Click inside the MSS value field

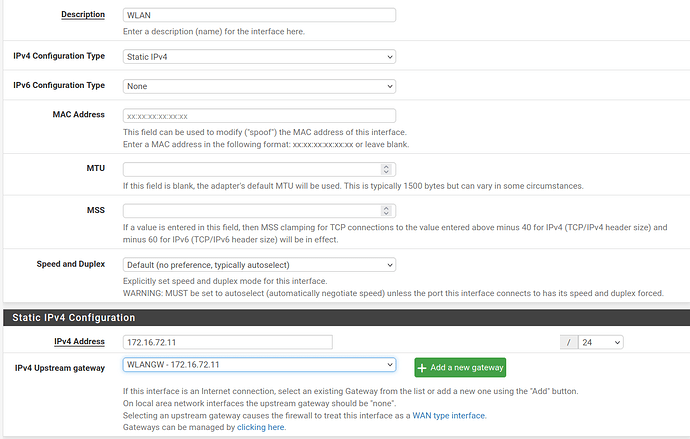coord(250,210)
